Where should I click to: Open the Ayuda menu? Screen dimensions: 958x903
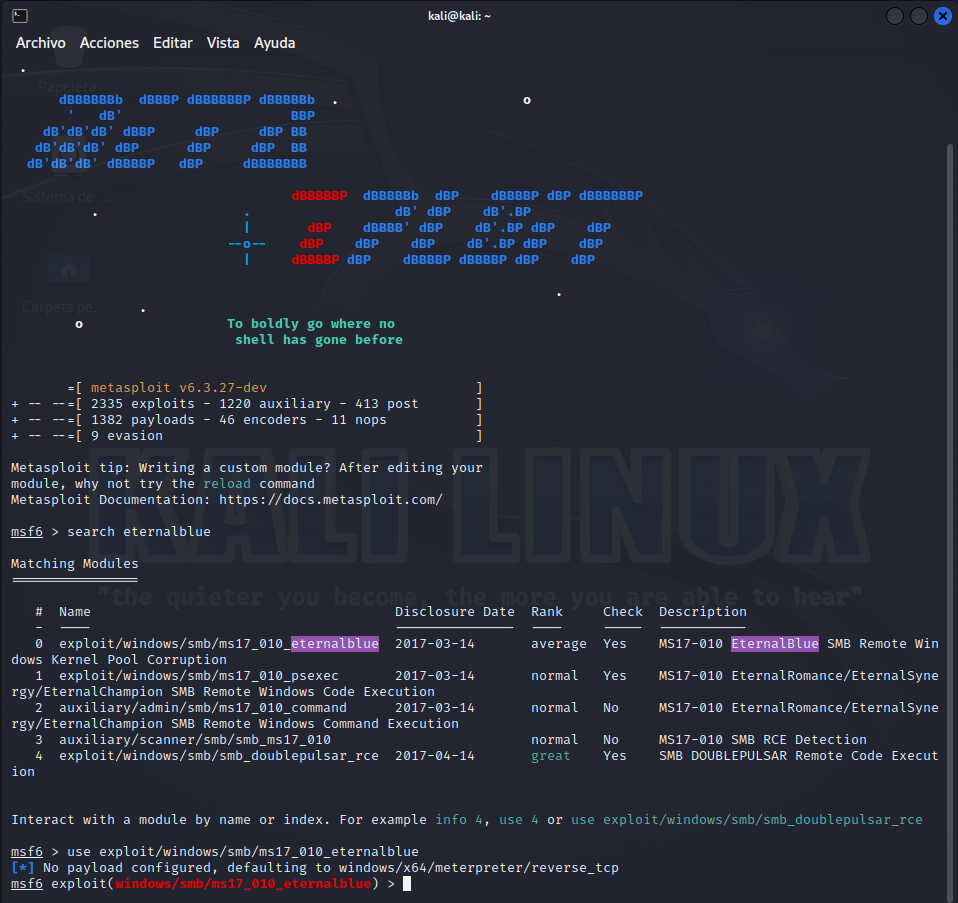(274, 43)
